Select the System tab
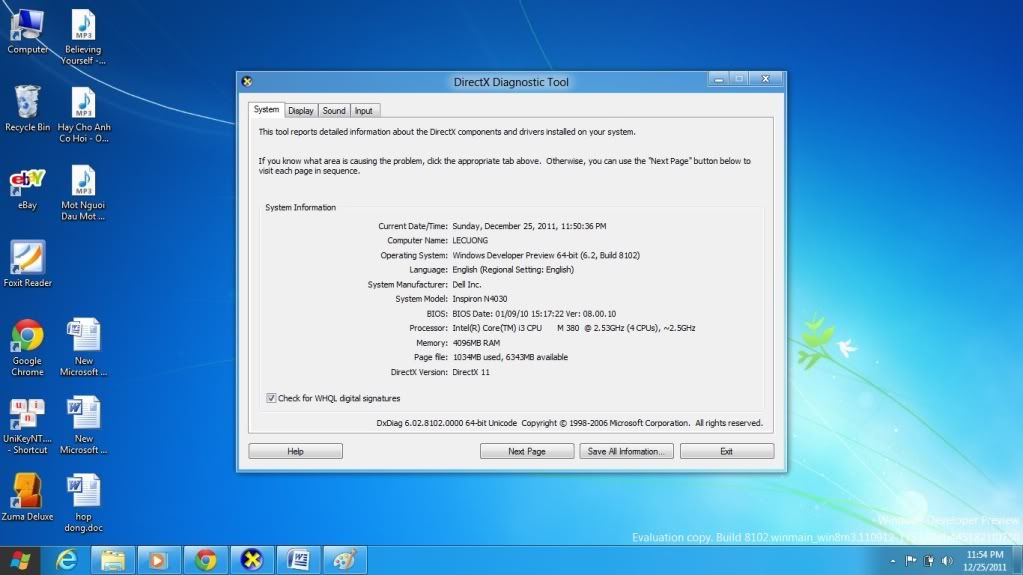 [266, 110]
